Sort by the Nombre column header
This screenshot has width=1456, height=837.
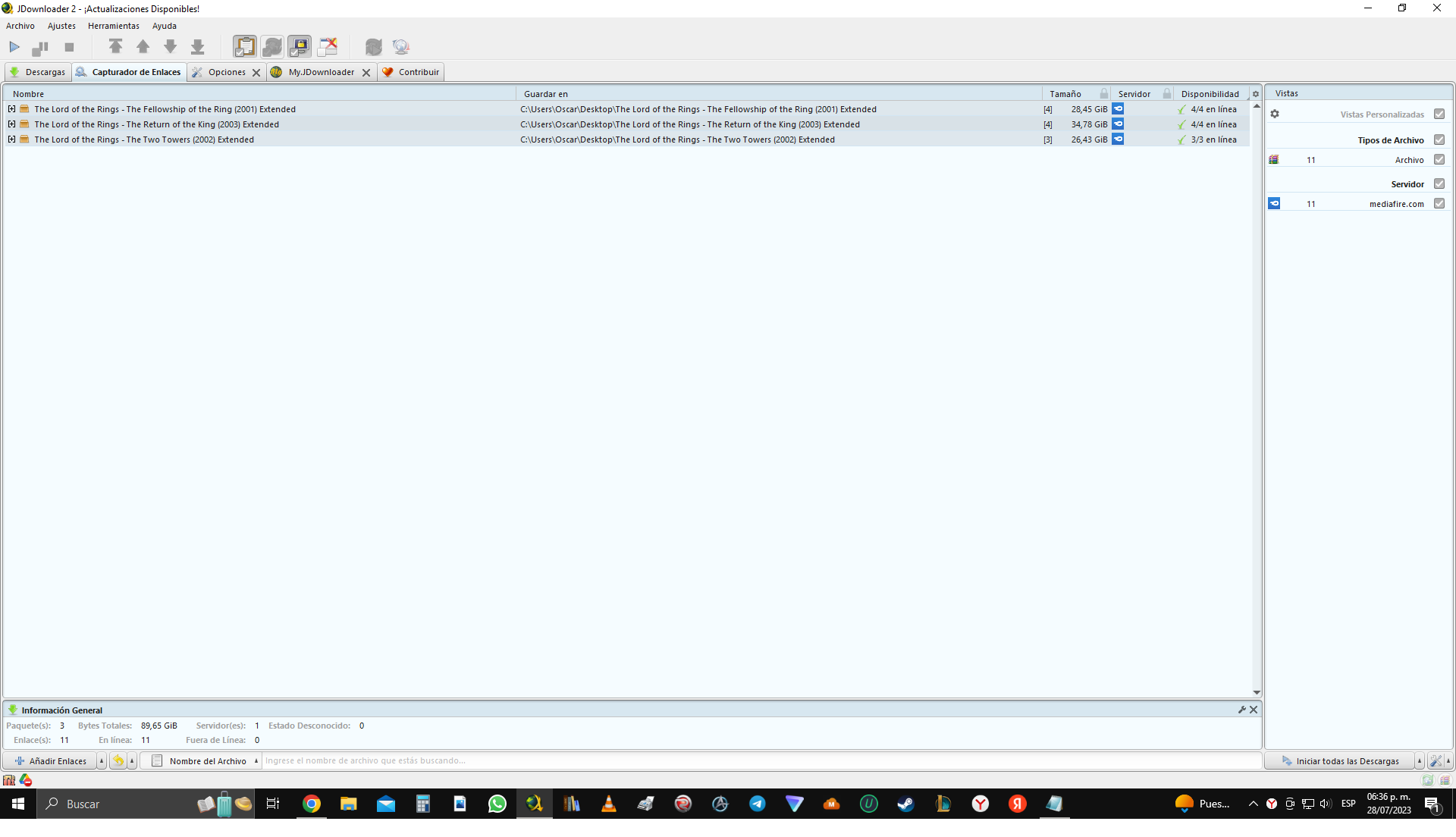point(260,94)
